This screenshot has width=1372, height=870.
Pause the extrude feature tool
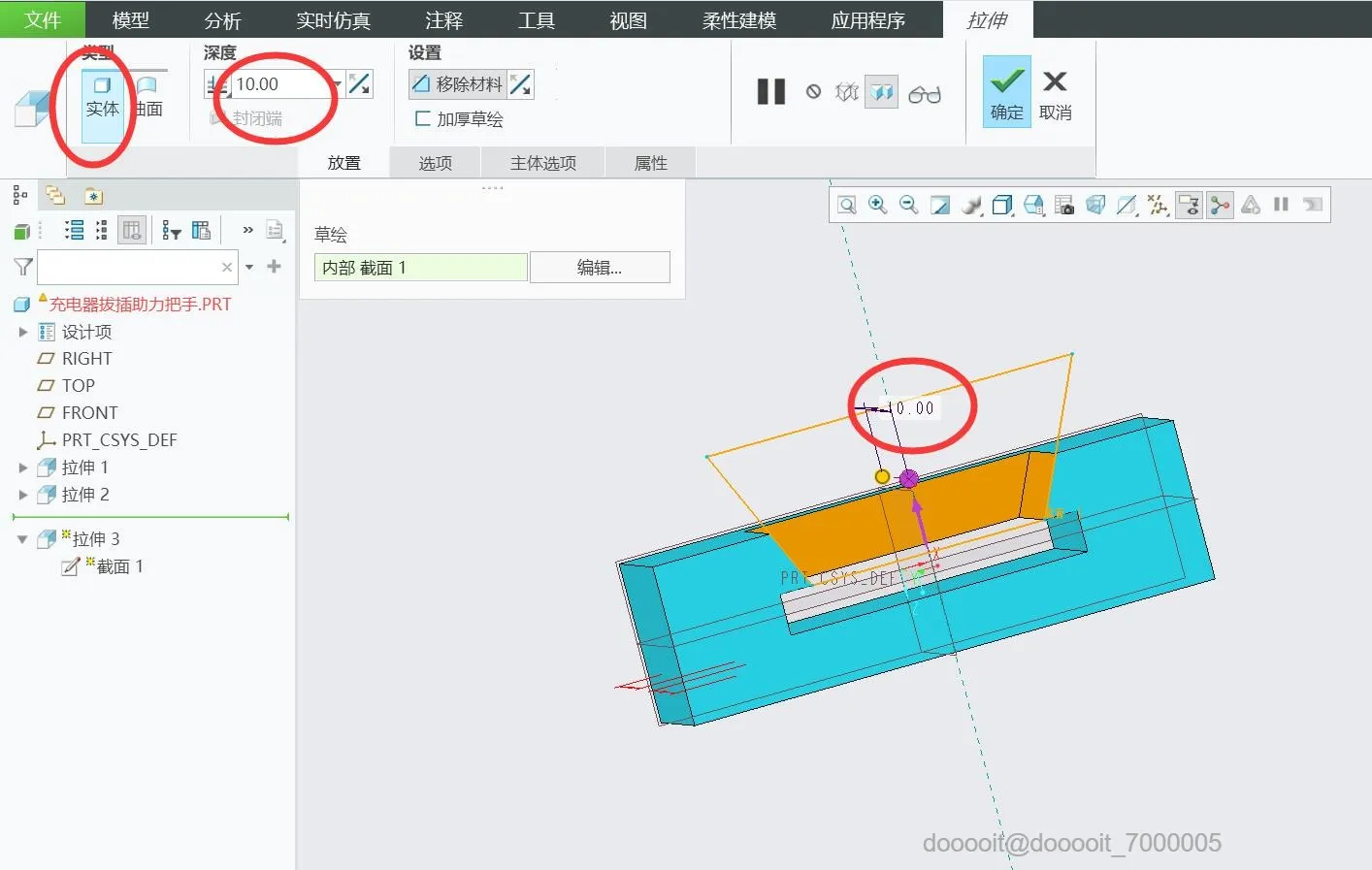pos(771,92)
